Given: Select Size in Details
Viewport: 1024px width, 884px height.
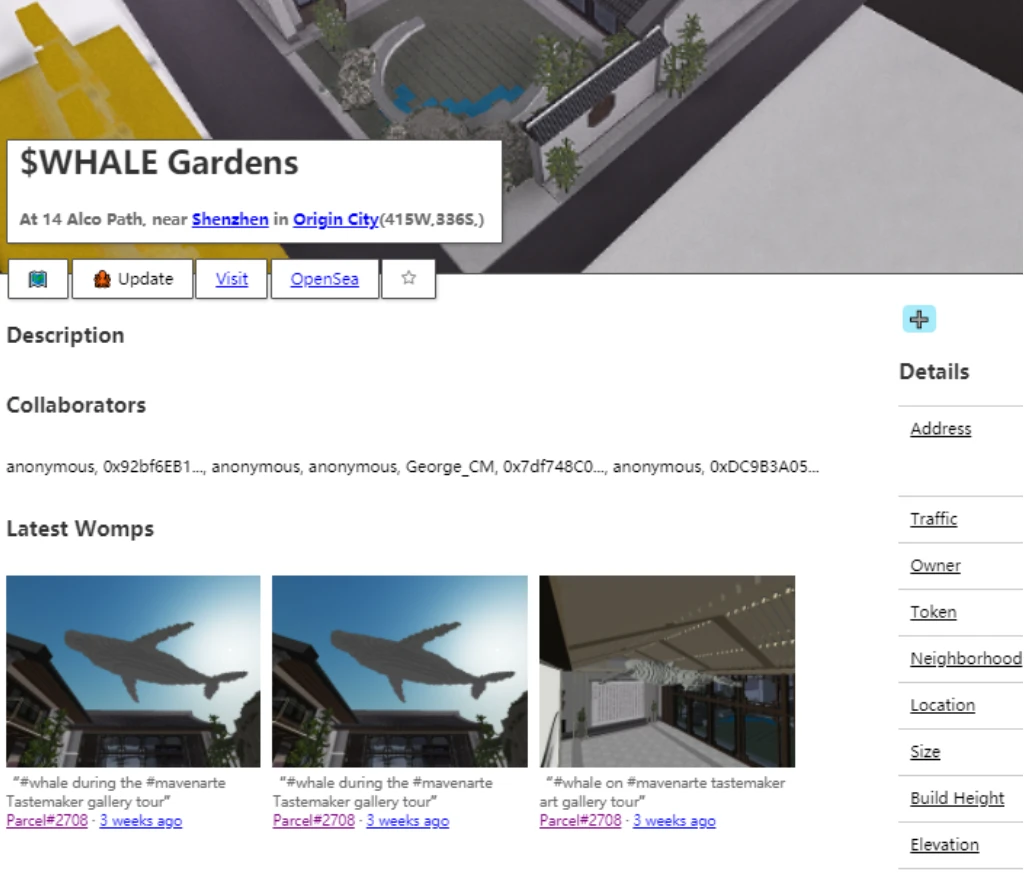Looking at the screenshot, I should 925,751.
